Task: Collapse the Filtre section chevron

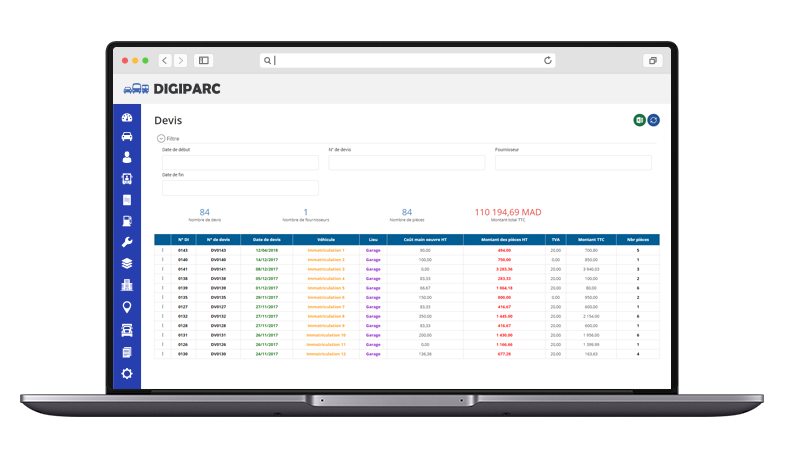Action: point(161,139)
